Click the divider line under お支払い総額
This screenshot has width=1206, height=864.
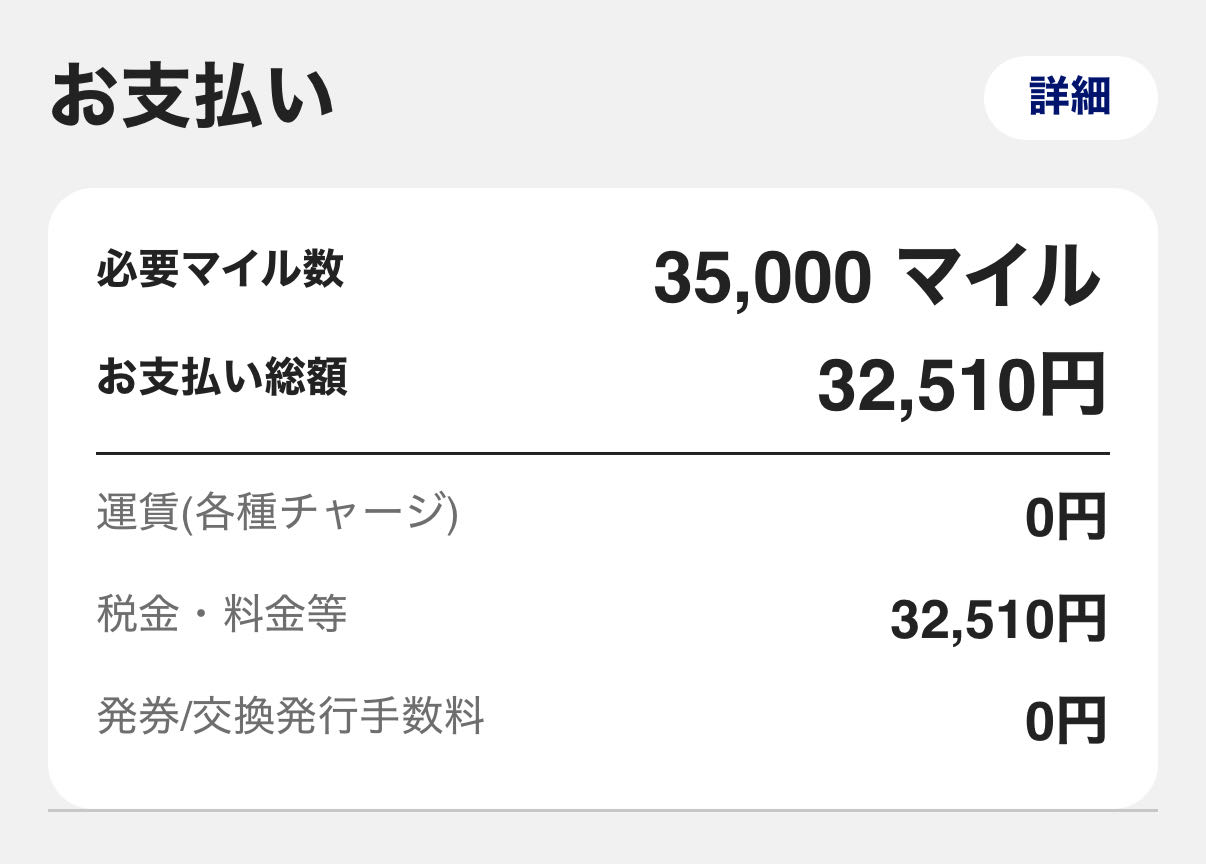(x=603, y=453)
